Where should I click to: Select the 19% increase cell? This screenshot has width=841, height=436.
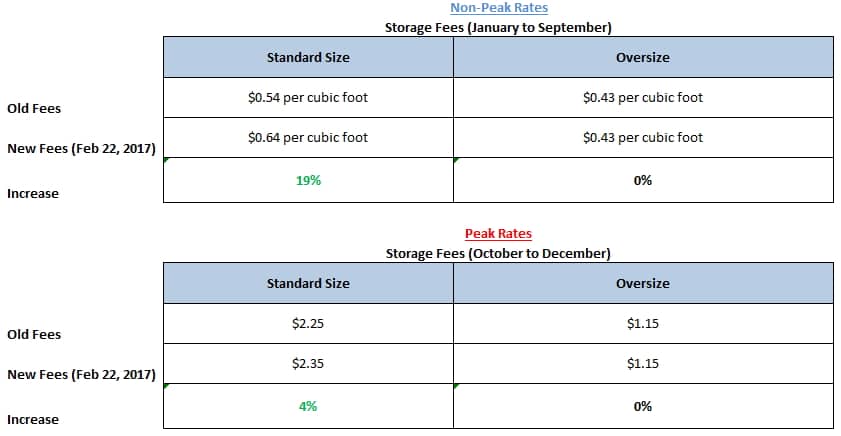tap(308, 180)
